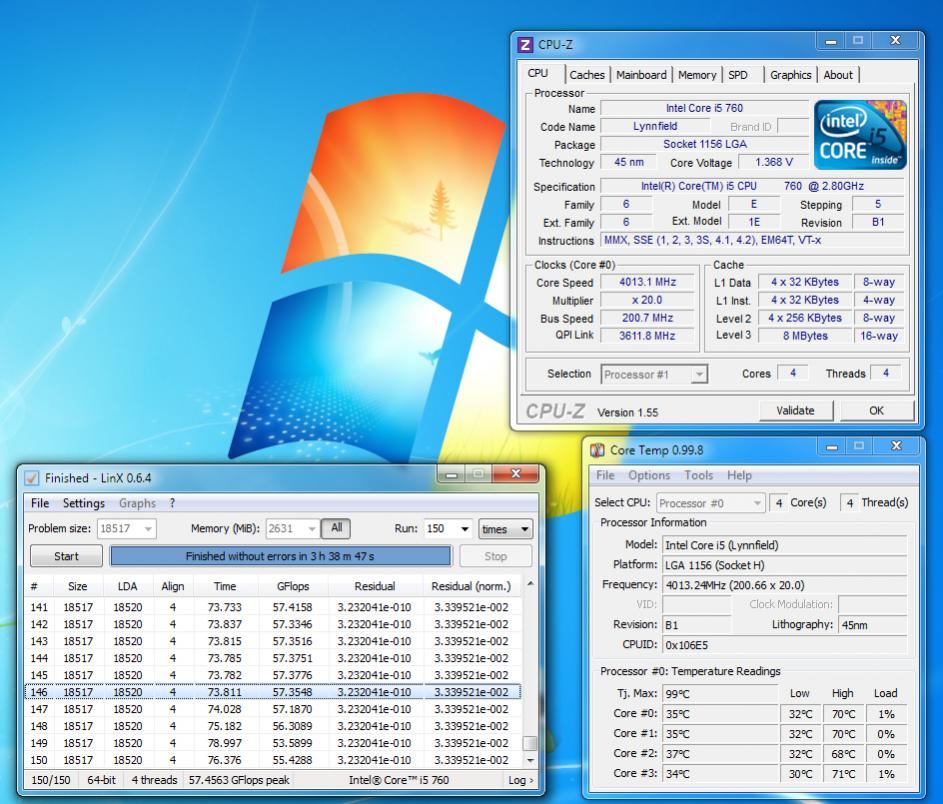Click the Validate button in CPU-Z
This screenshot has height=804, width=943.
point(795,411)
